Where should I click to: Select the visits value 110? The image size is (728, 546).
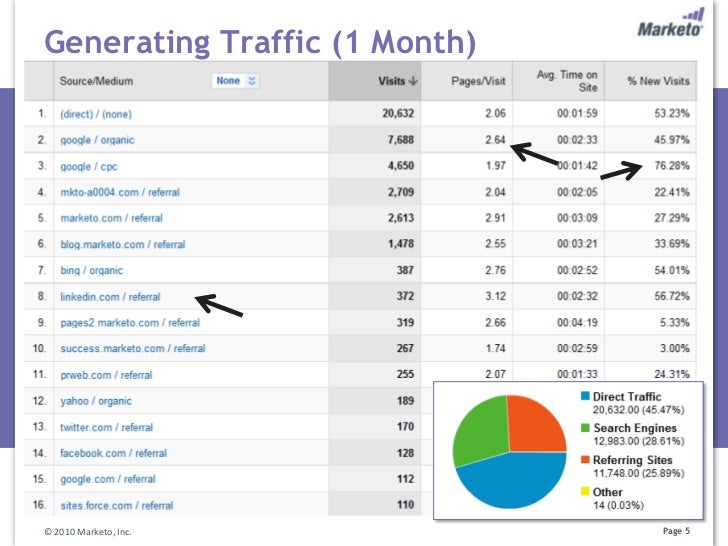pos(405,505)
